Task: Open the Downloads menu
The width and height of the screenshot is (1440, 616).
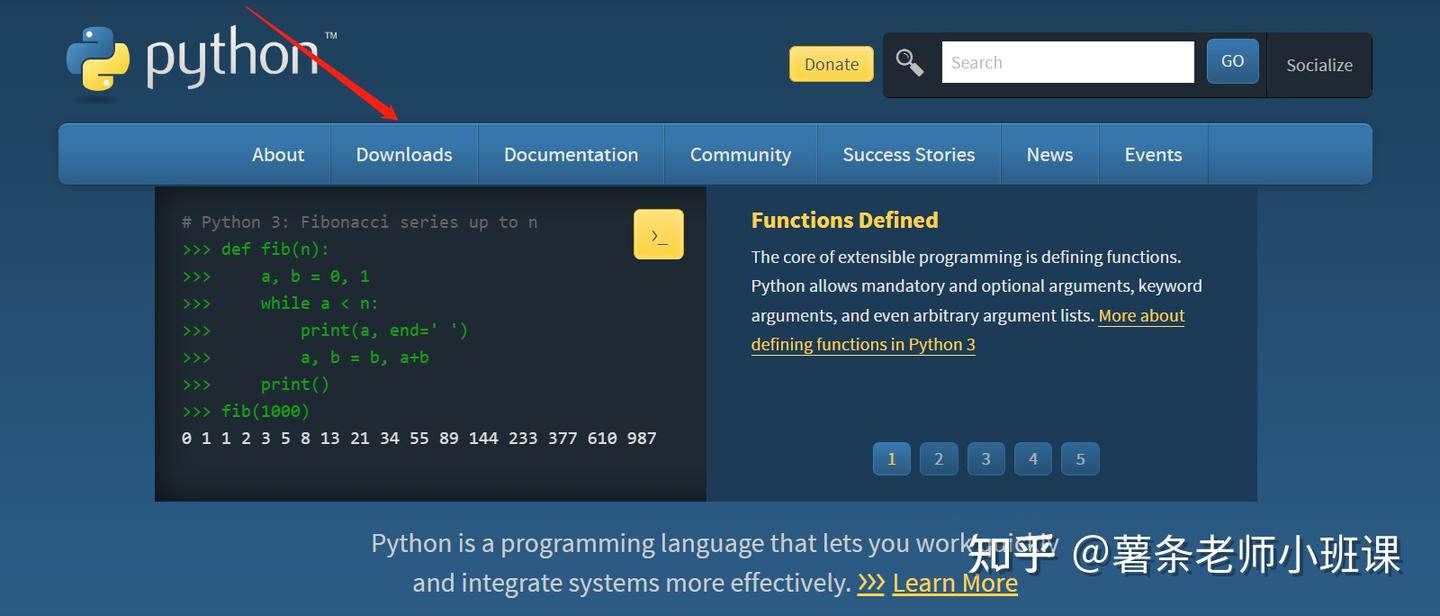Action: click(404, 154)
